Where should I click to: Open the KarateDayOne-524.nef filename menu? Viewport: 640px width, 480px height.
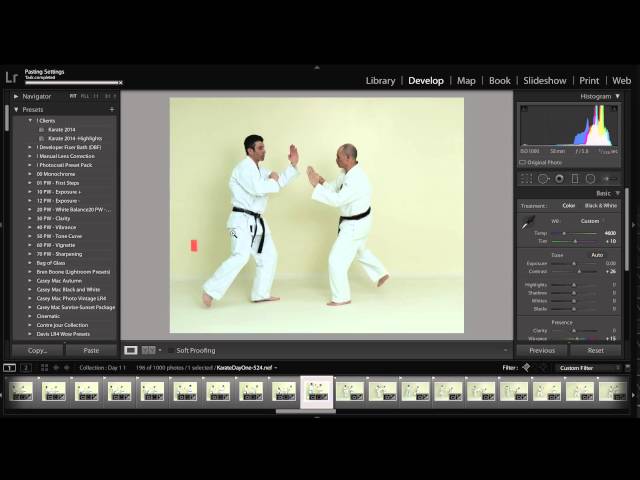pos(247,368)
